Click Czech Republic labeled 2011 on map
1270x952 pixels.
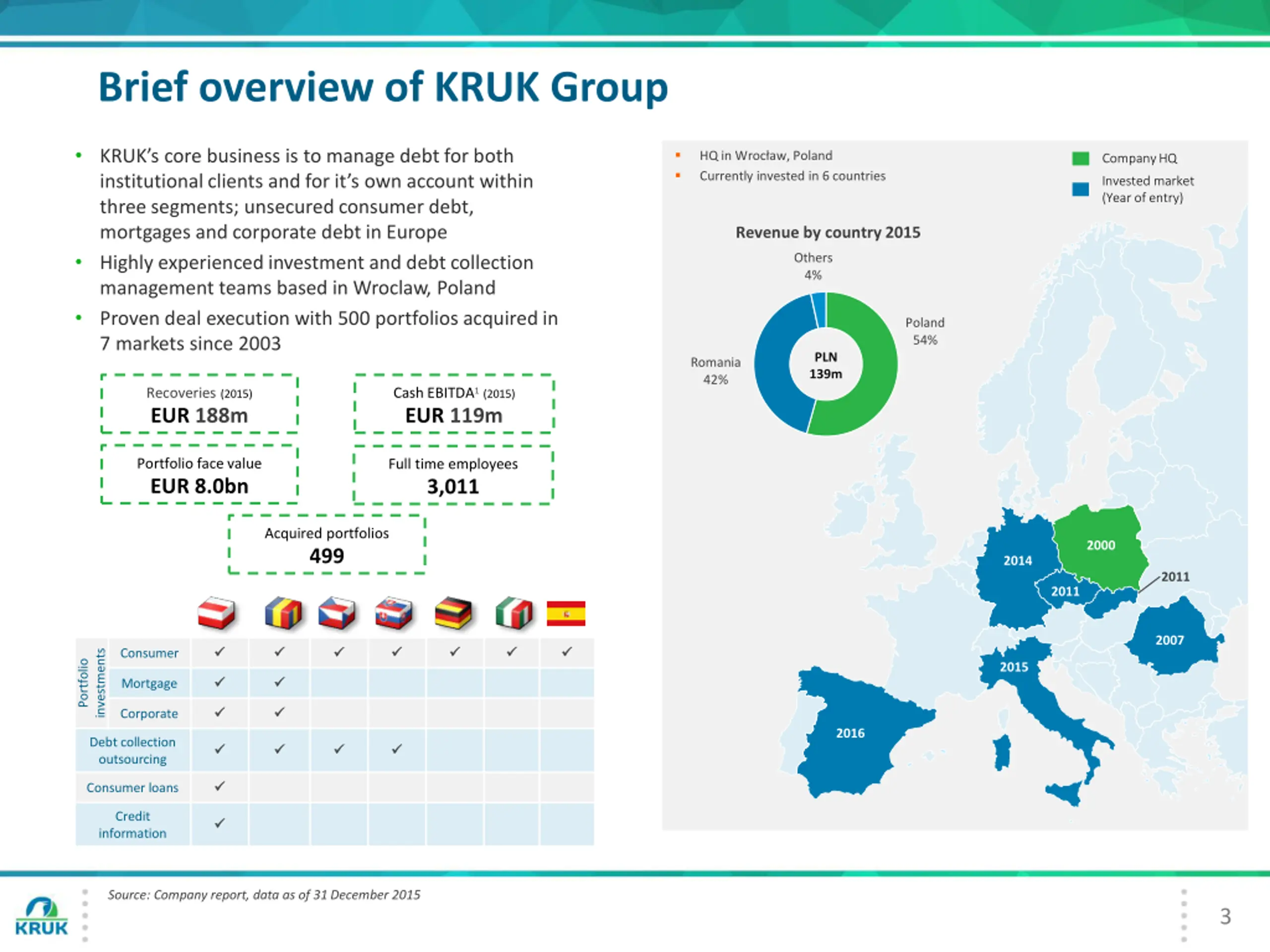1066,591
